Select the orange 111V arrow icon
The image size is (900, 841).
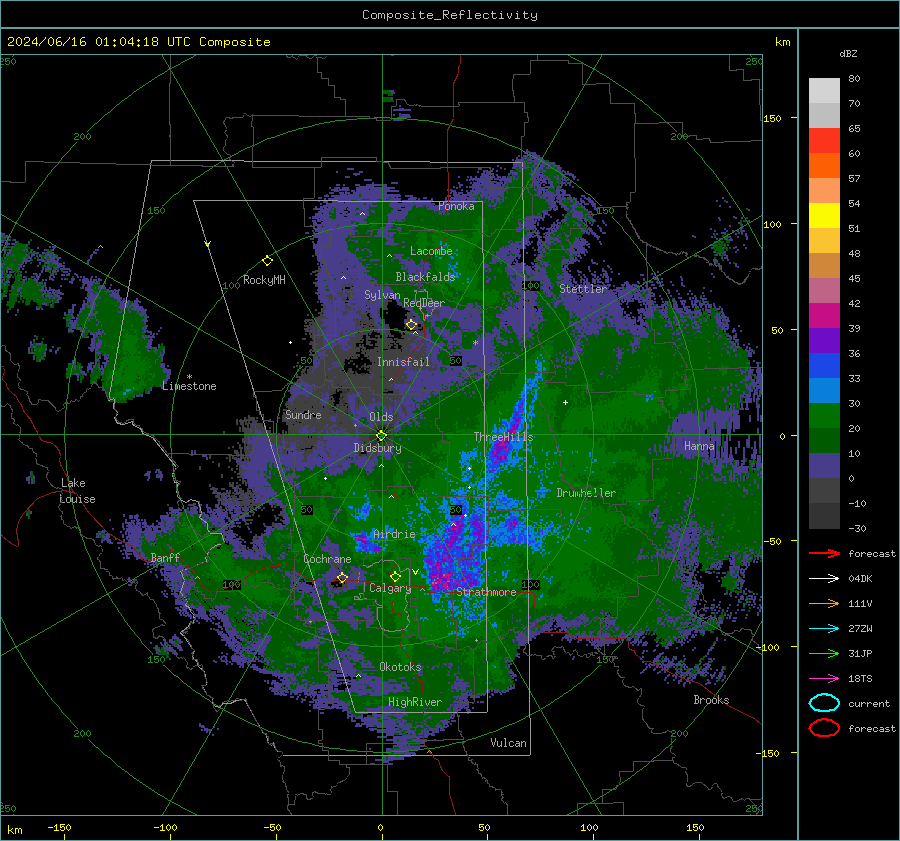(x=824, y=603)
